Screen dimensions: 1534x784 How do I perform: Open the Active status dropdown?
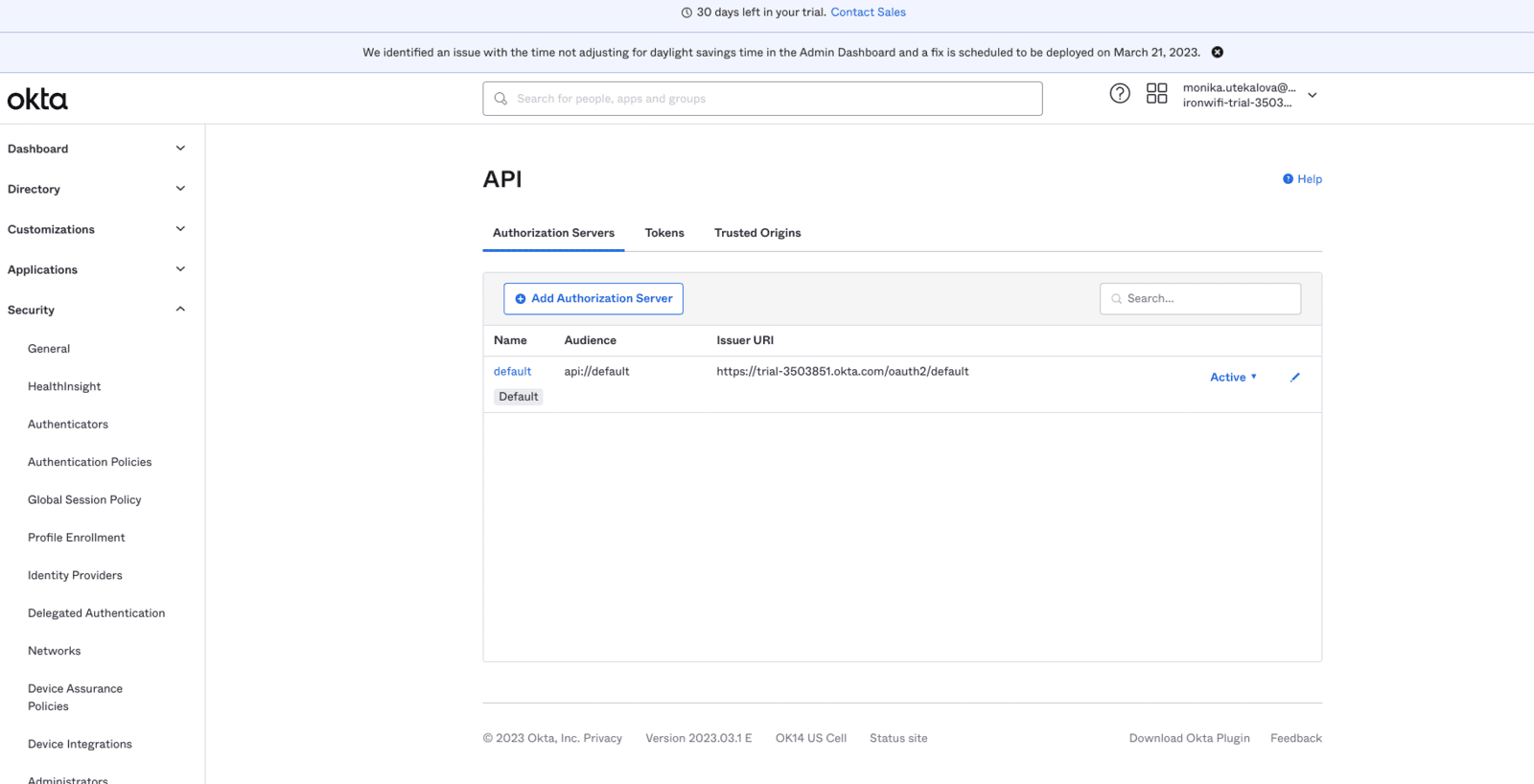tap(1233, 377)
